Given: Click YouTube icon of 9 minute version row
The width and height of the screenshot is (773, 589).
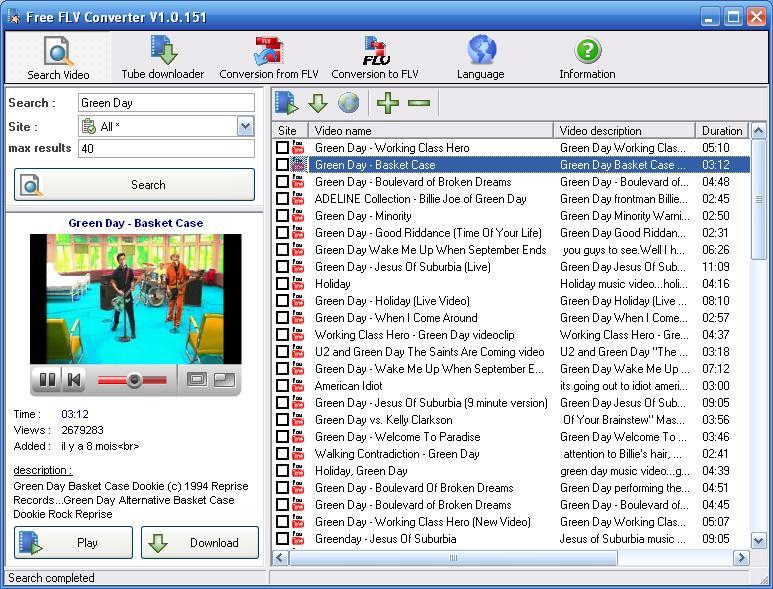Looking at the screenshot, I should pos(298,403).
